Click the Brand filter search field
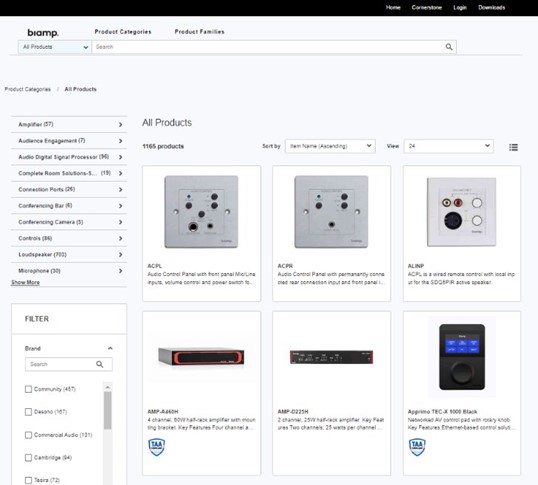Viewport: 538px width, 485px height. click(x=69, y=364)
